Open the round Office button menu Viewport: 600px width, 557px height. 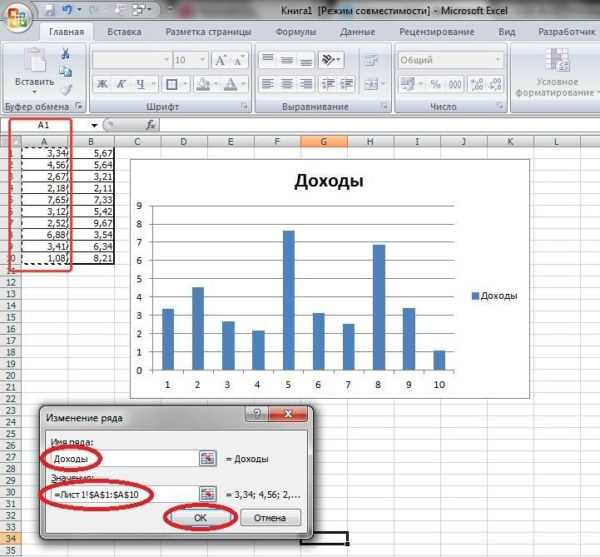point(17,18)
